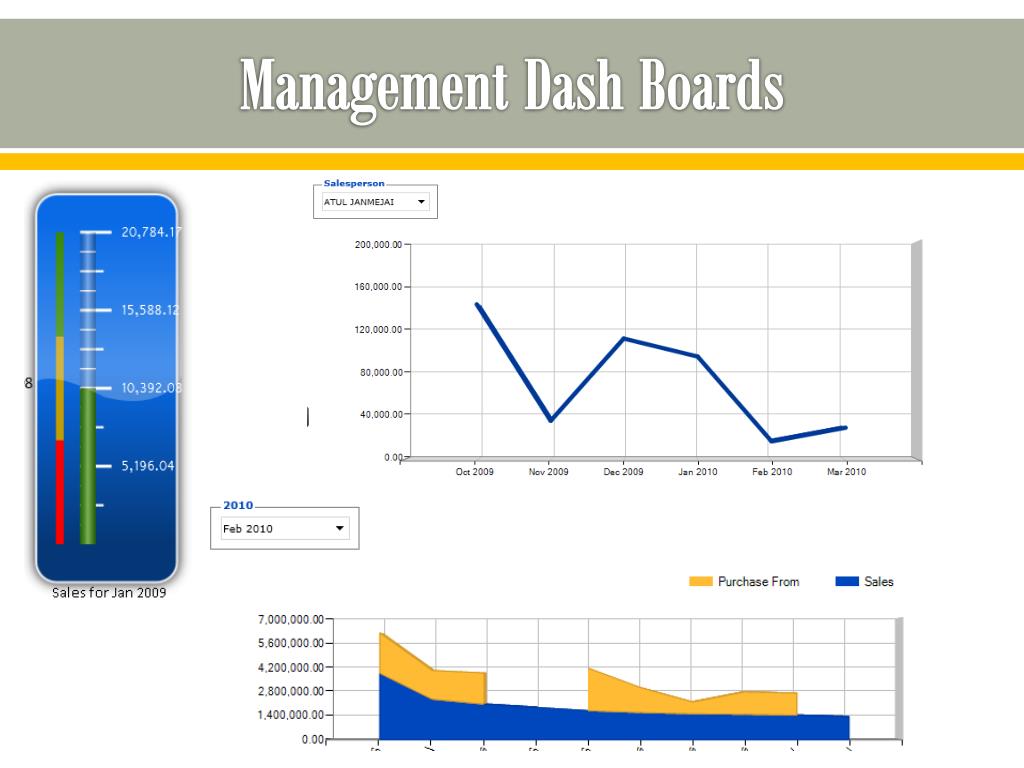Click the 2010 group label
This screenshot has height=768, width=1024.
(238, 505)
